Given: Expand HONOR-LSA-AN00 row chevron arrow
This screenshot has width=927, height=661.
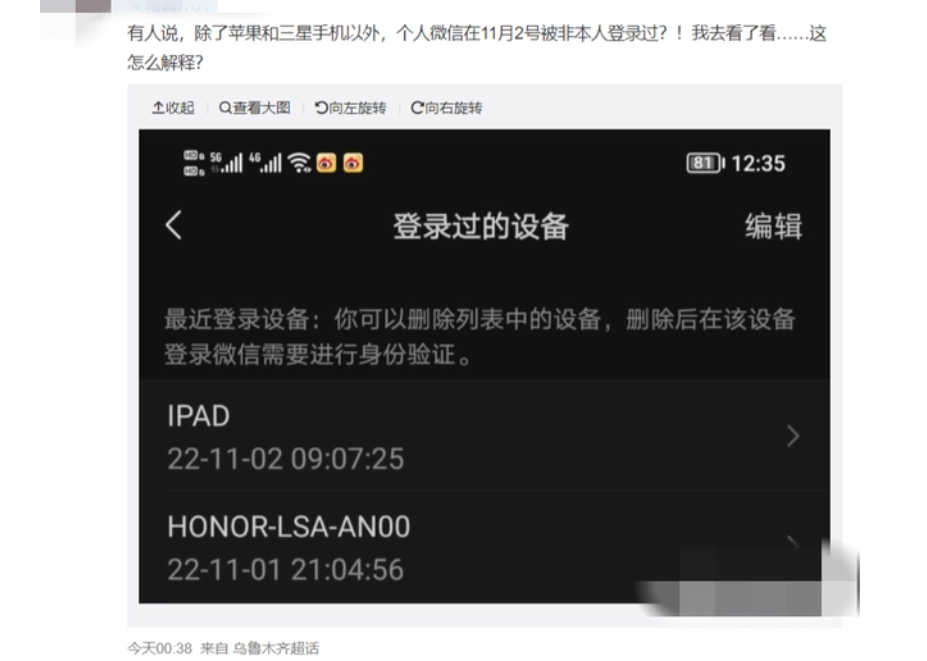Looking at the screenshot, I should point(793,544).
